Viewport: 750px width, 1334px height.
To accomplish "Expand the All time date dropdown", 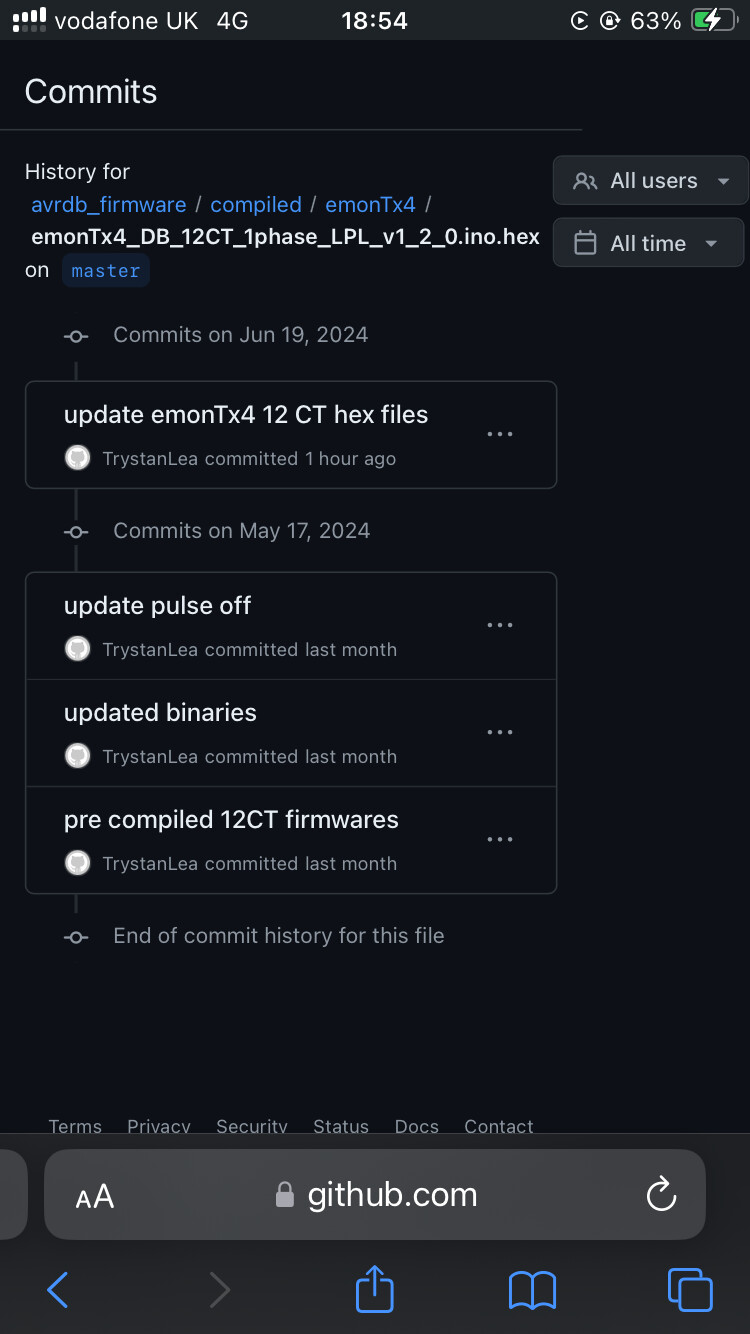I will 648,243.
